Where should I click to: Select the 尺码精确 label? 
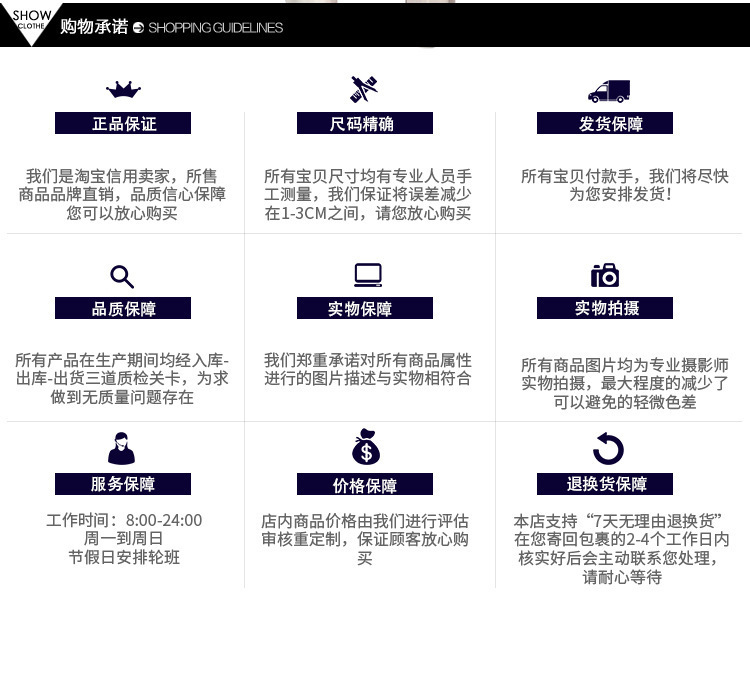(364, 123)
